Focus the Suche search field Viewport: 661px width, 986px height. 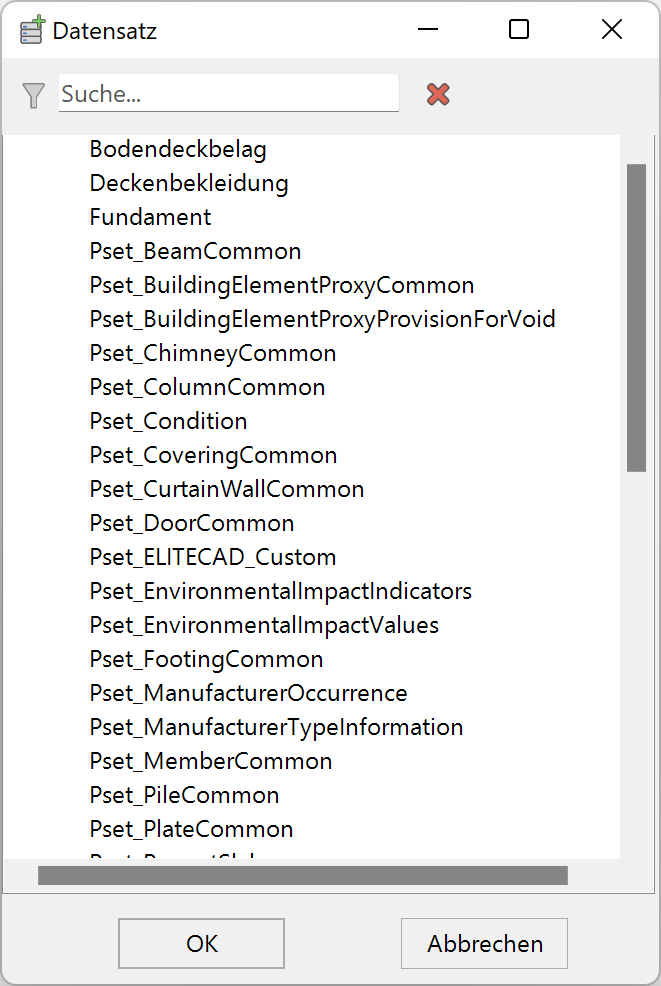[x=229, y=93]
